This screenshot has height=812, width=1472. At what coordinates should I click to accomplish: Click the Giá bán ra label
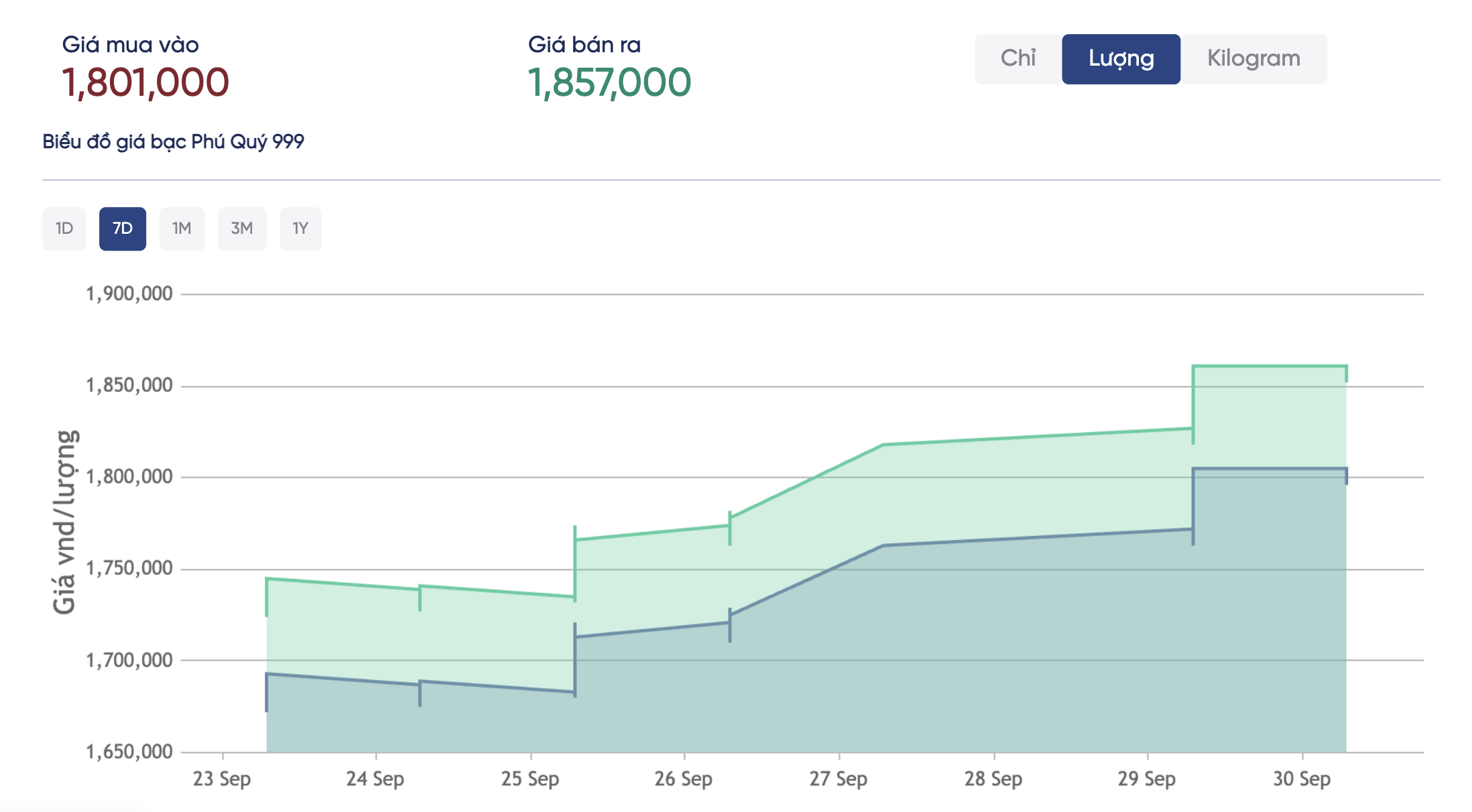pos(585,45)
